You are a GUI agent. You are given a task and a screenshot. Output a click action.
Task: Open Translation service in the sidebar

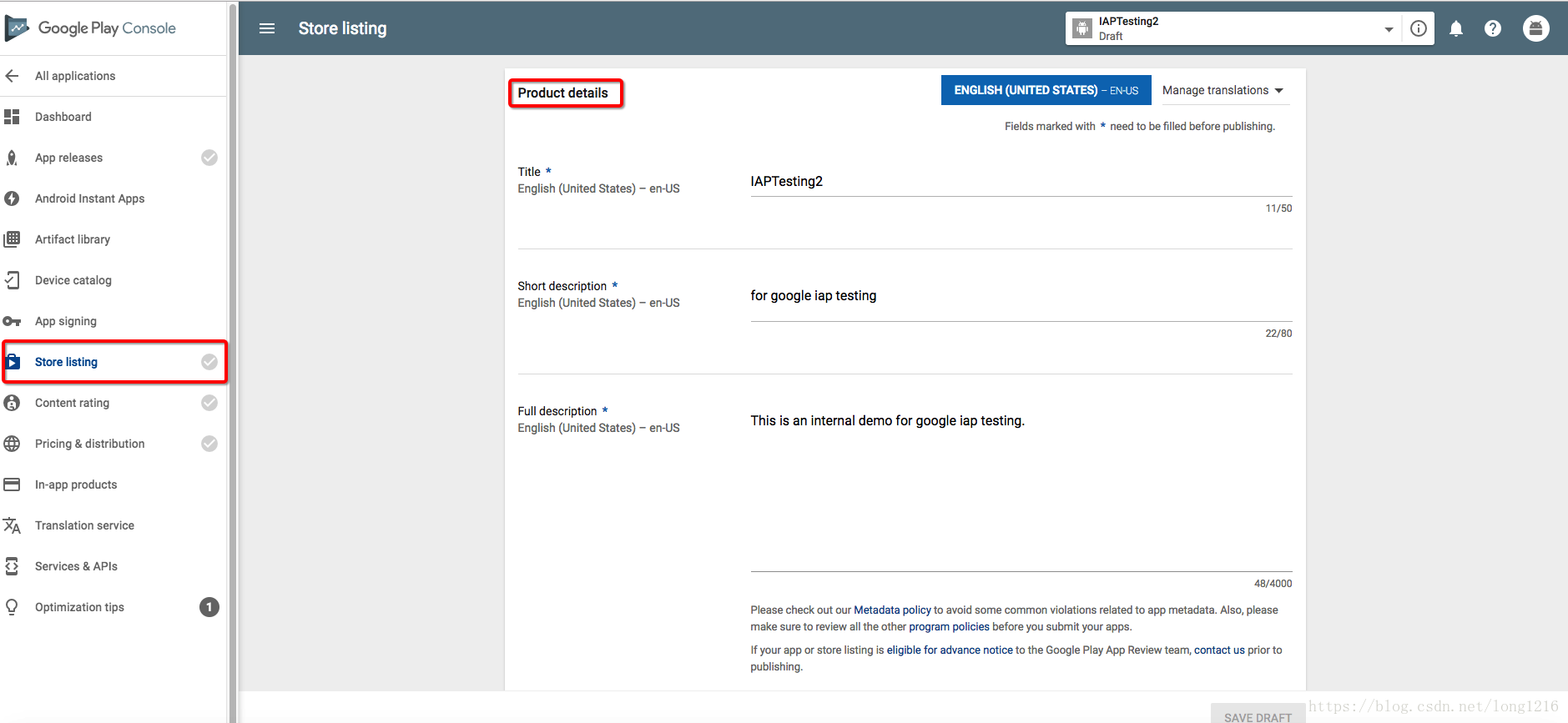(x=84, y=525)
